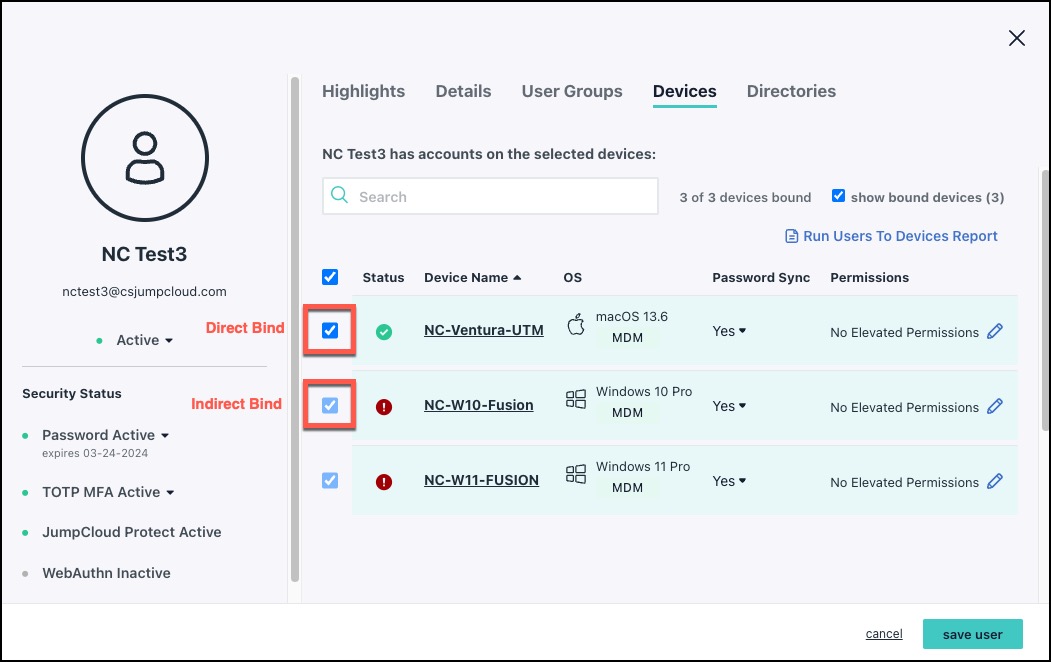
Task: Click the pencil edit icon for NC-W11-FUSION permissions
Action: click(994, 481)
